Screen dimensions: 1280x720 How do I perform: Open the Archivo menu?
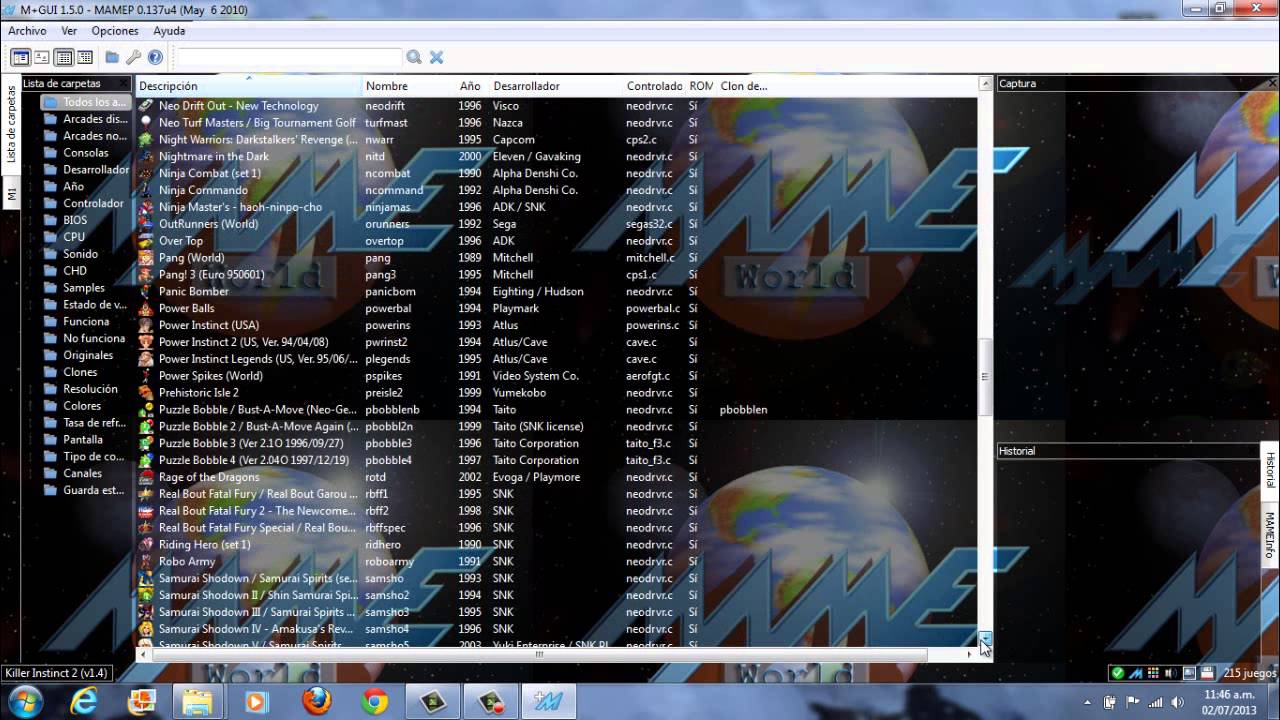27,31
